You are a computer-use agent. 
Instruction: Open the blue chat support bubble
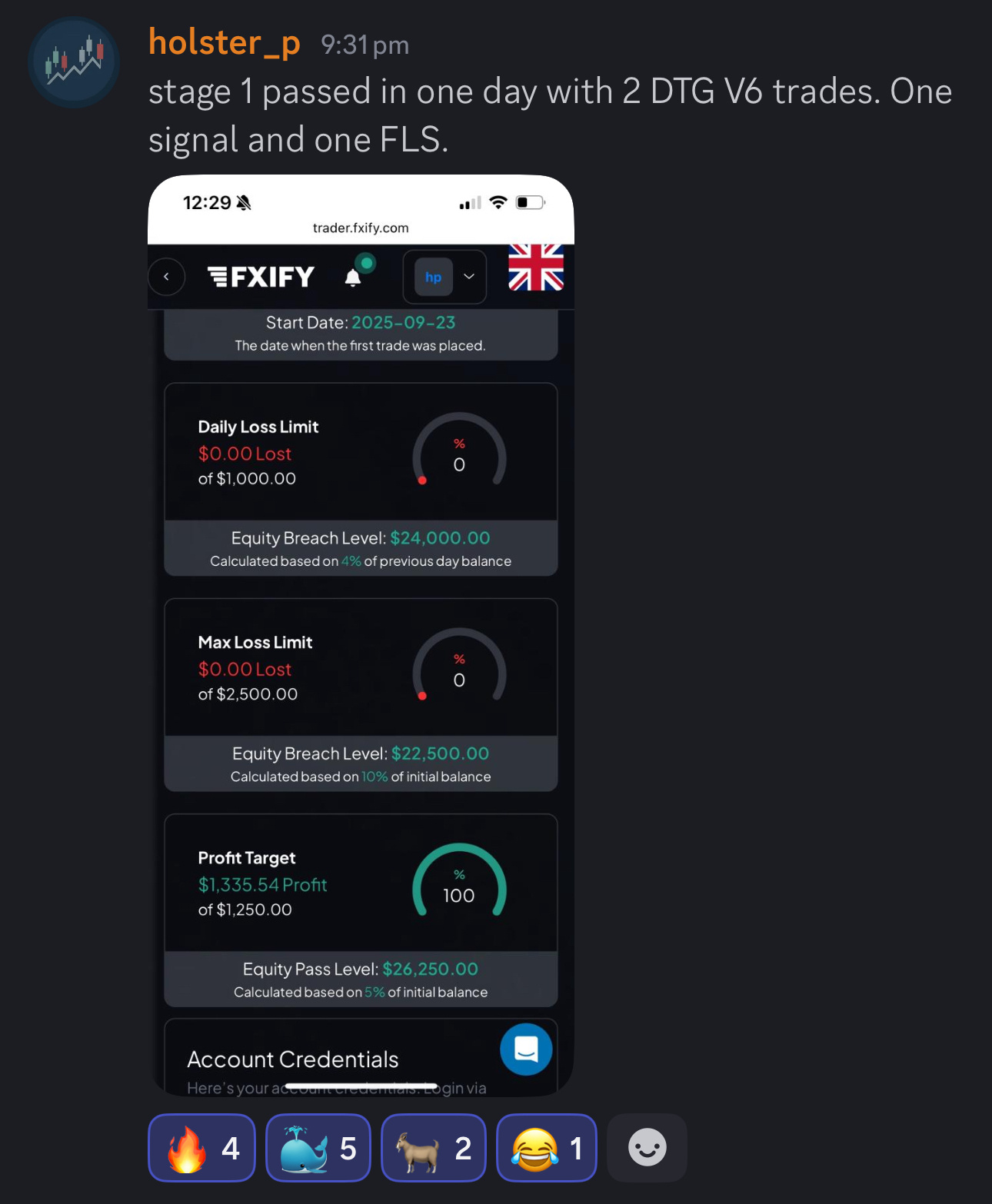(x=526, y=1049)
